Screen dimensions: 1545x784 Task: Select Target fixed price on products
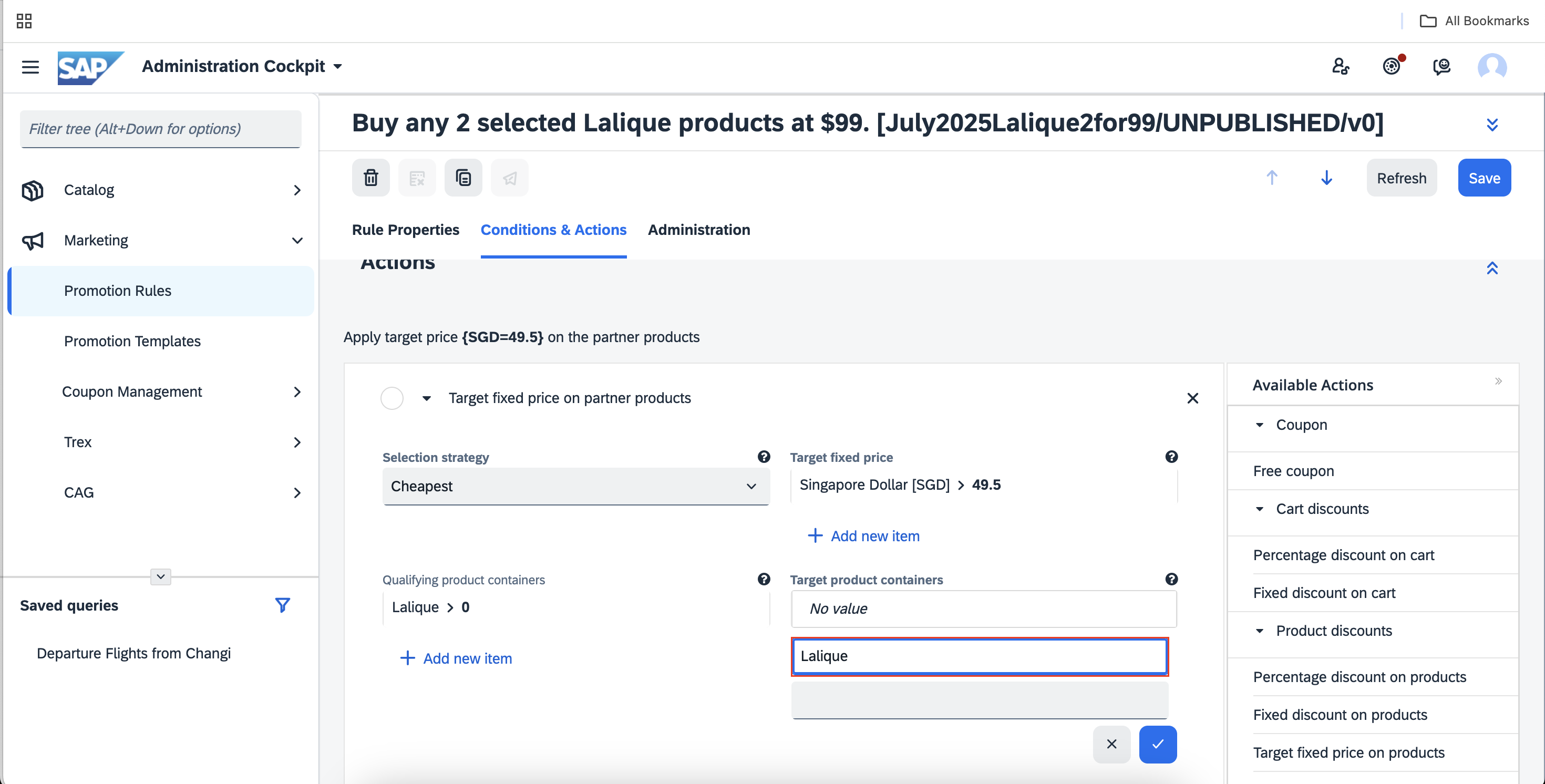tap(1348, 753)
